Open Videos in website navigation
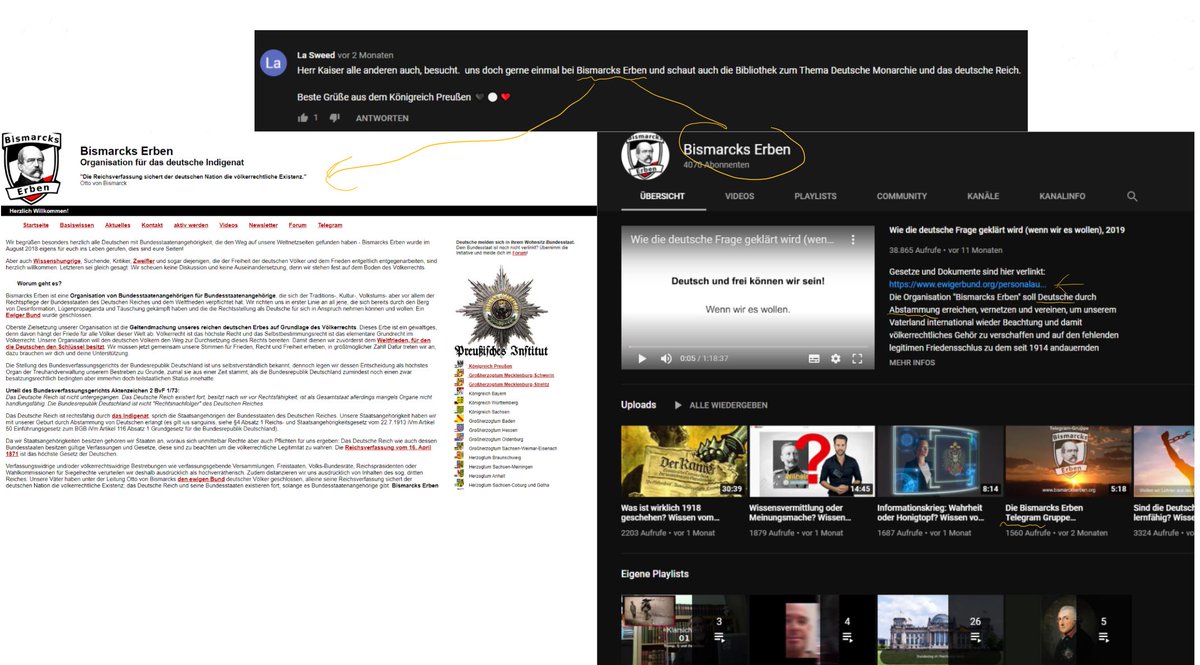Image resolution: width=1200 pixels, height=665 pixels. click(228, 225)
